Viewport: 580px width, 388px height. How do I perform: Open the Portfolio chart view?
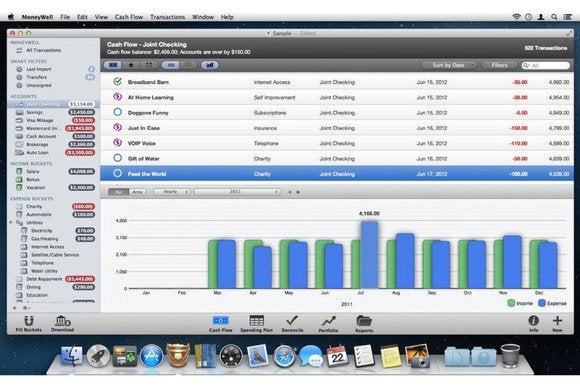(x=328, y=321)
